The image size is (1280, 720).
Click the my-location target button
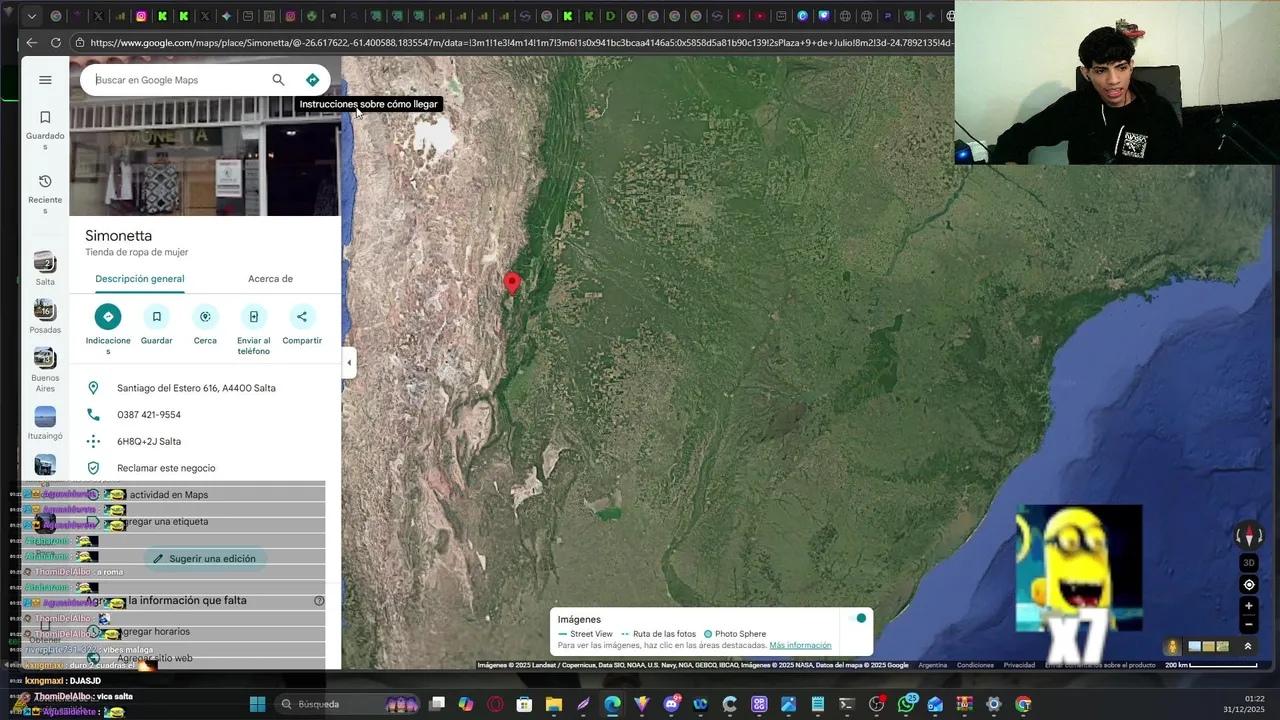[1248, 585]
